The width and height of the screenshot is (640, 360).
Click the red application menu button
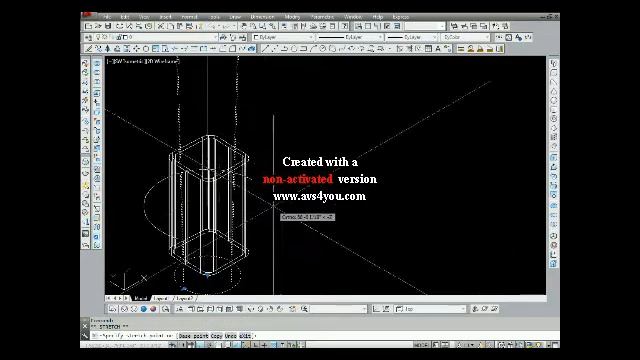[x=87, y=15]
